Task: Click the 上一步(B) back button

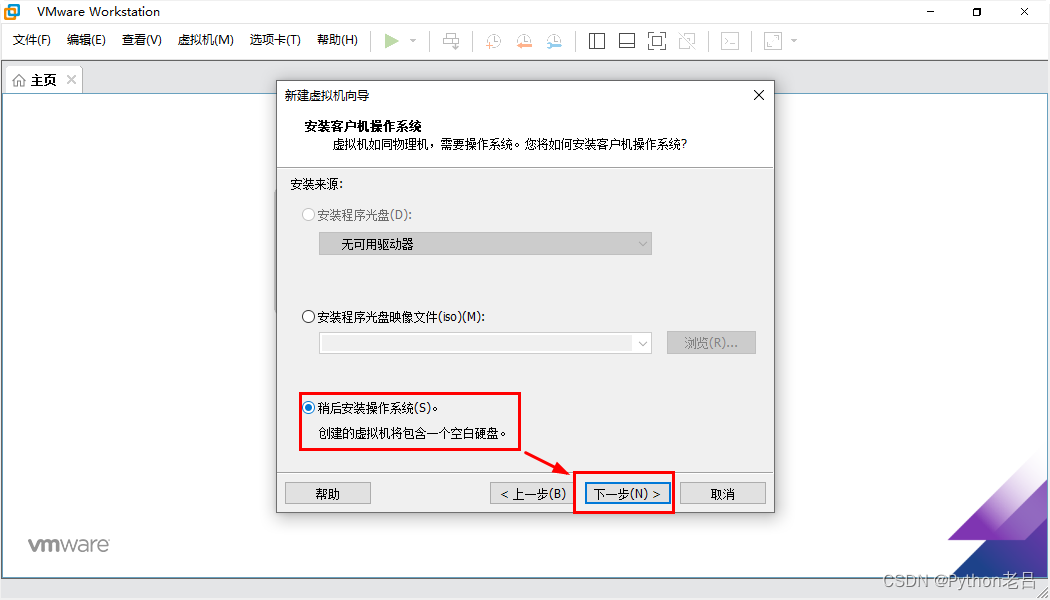Action: [x=533, y=494]
